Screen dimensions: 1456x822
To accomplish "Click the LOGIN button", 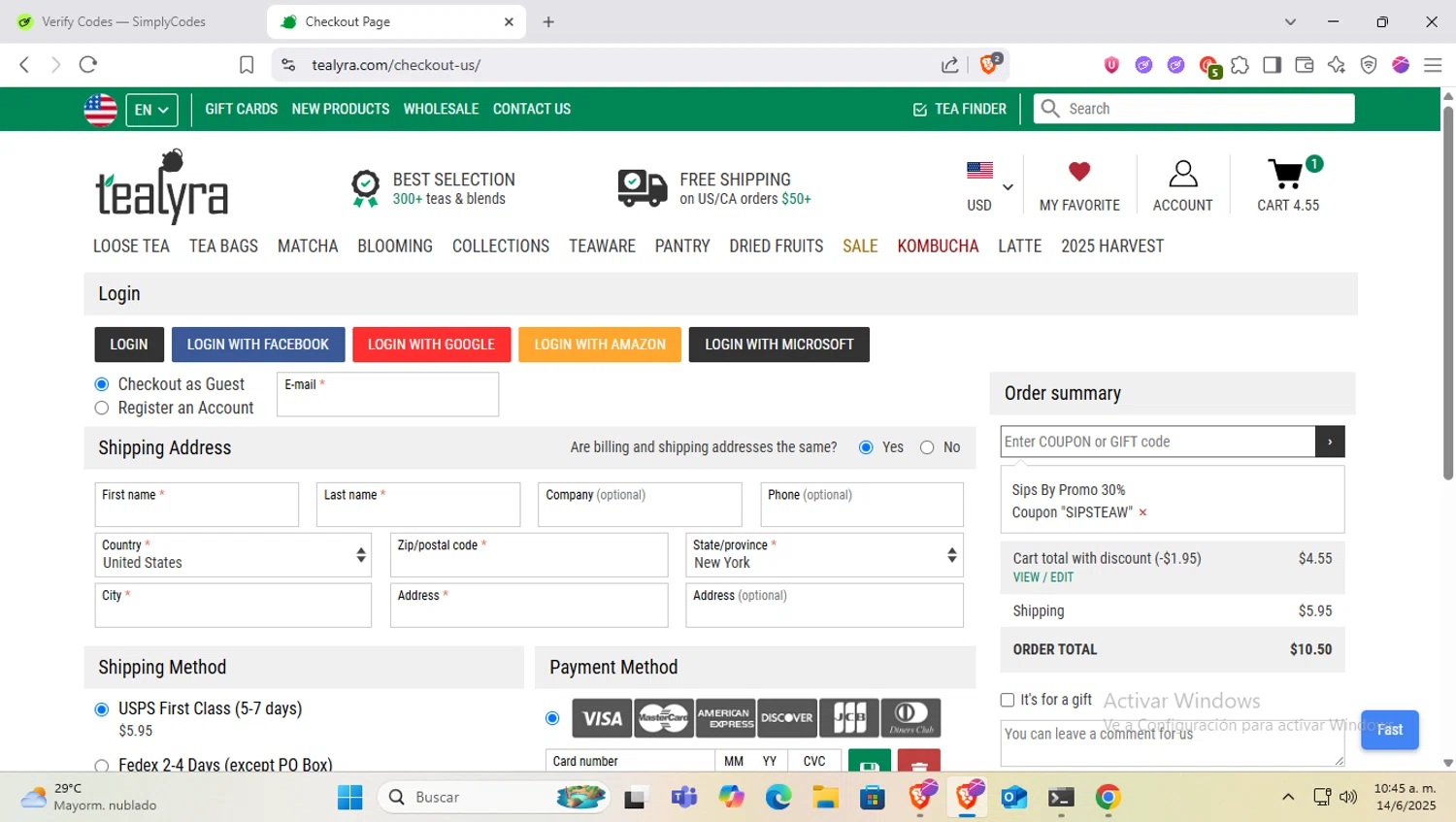I will 129,345.
